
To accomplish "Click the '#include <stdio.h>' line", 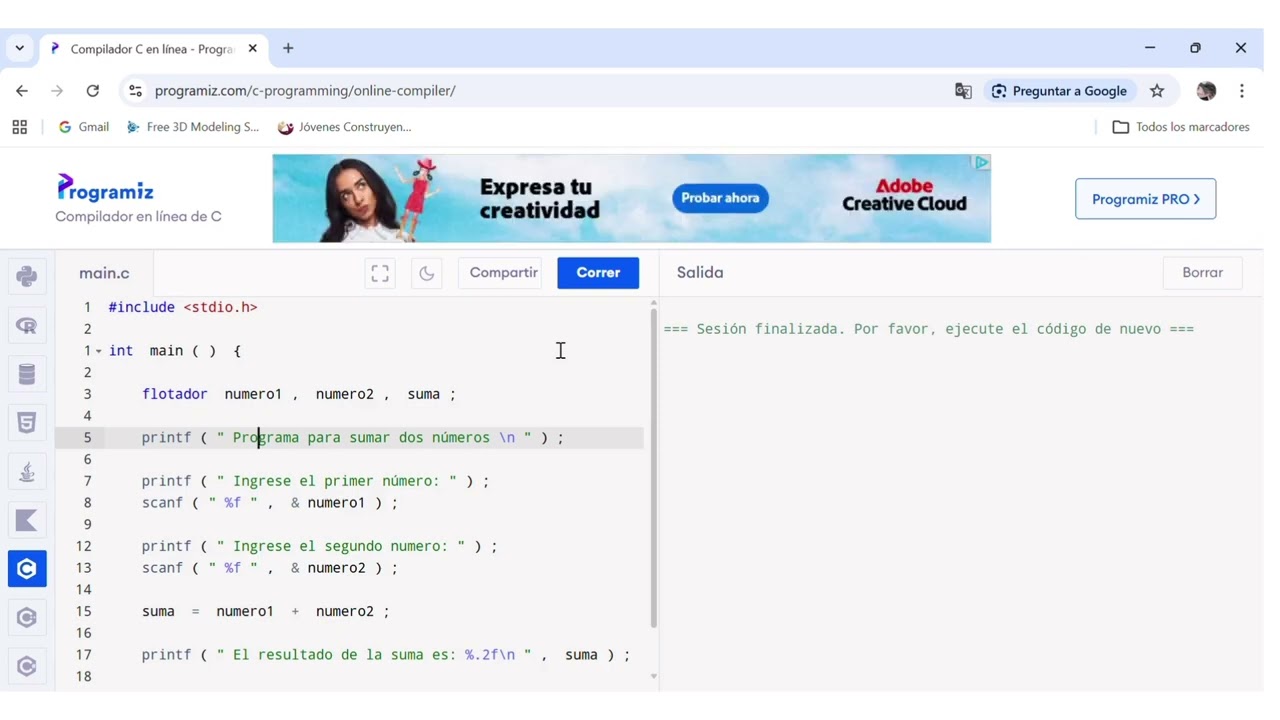I will [x=183, y=307].
